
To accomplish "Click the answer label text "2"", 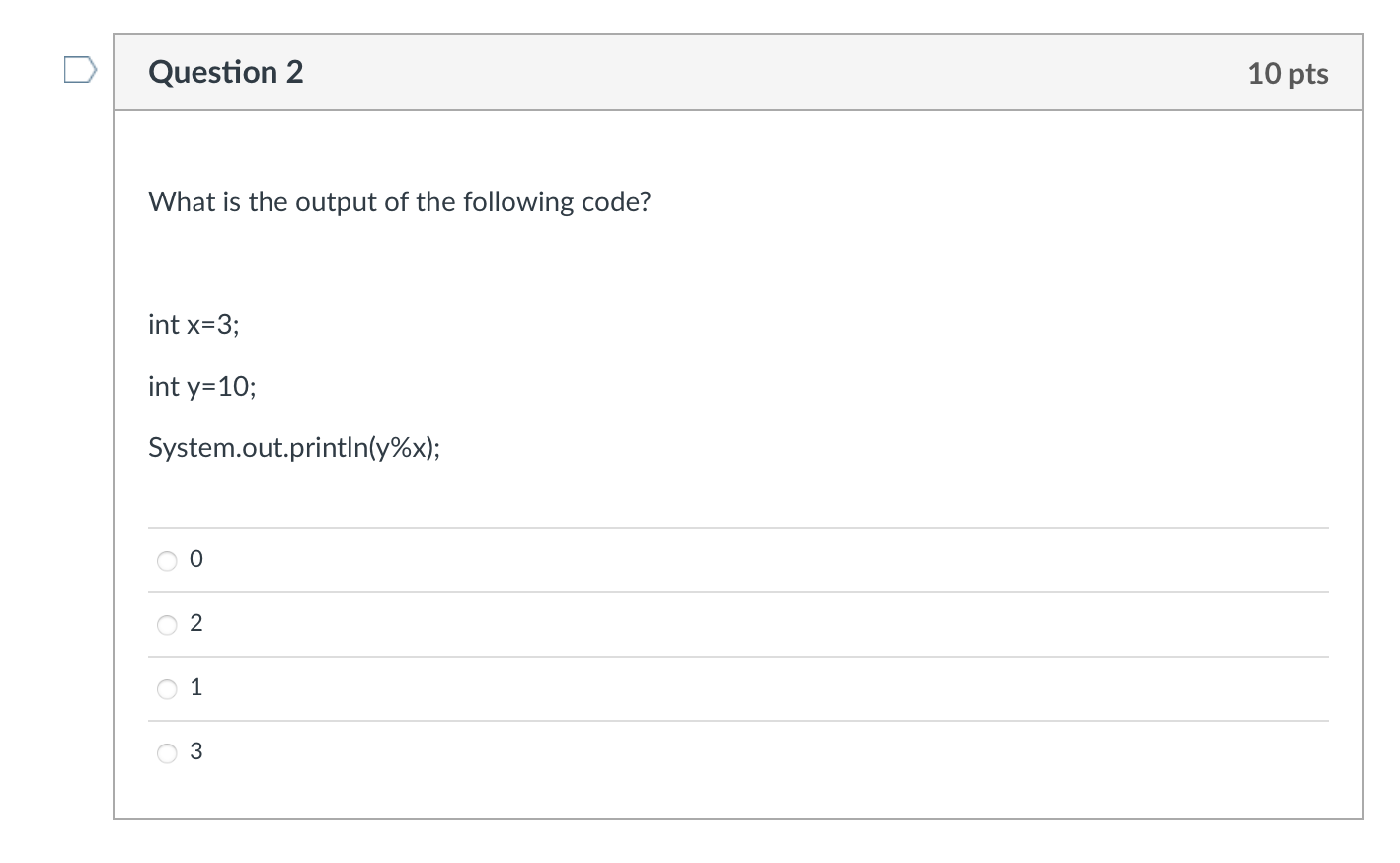I will click(195, 624).
